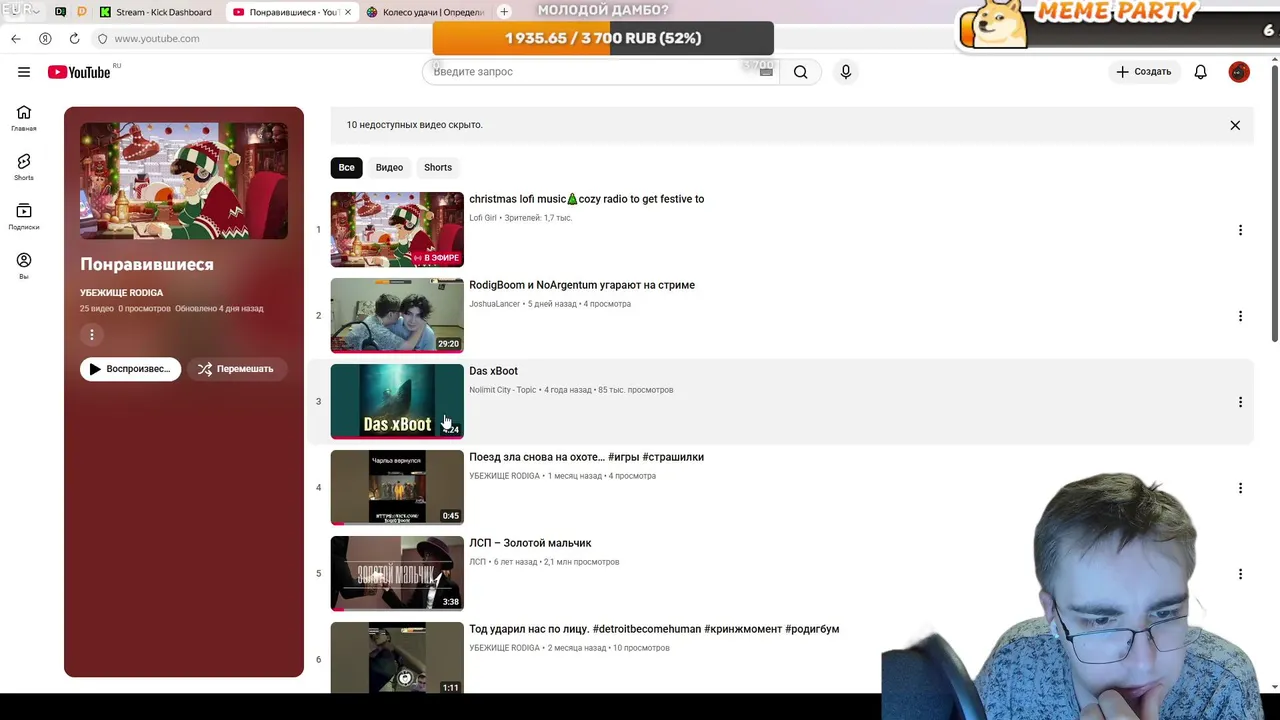Viewport: 1280px width, 720px height.
Task: Click the RodigBoom stream thumbnail 29:20
Action: pos(397,316)
